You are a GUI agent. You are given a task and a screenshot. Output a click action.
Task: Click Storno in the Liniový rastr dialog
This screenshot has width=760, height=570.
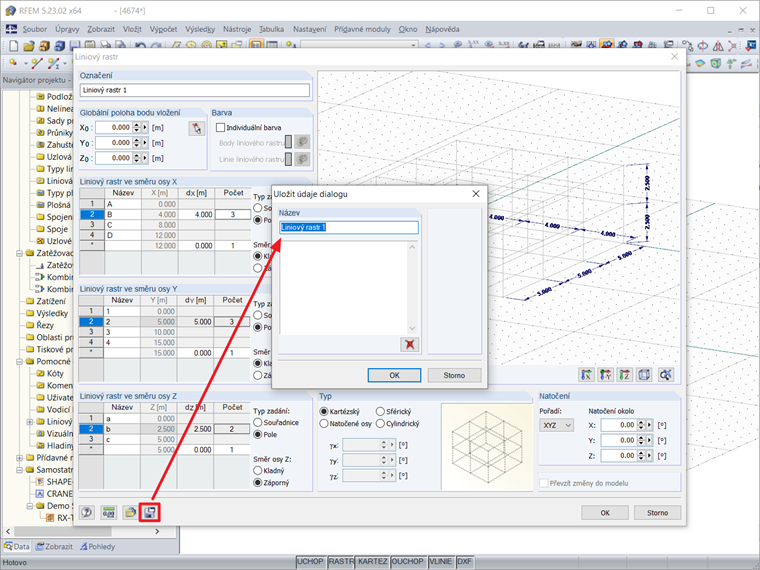point(657,512)
